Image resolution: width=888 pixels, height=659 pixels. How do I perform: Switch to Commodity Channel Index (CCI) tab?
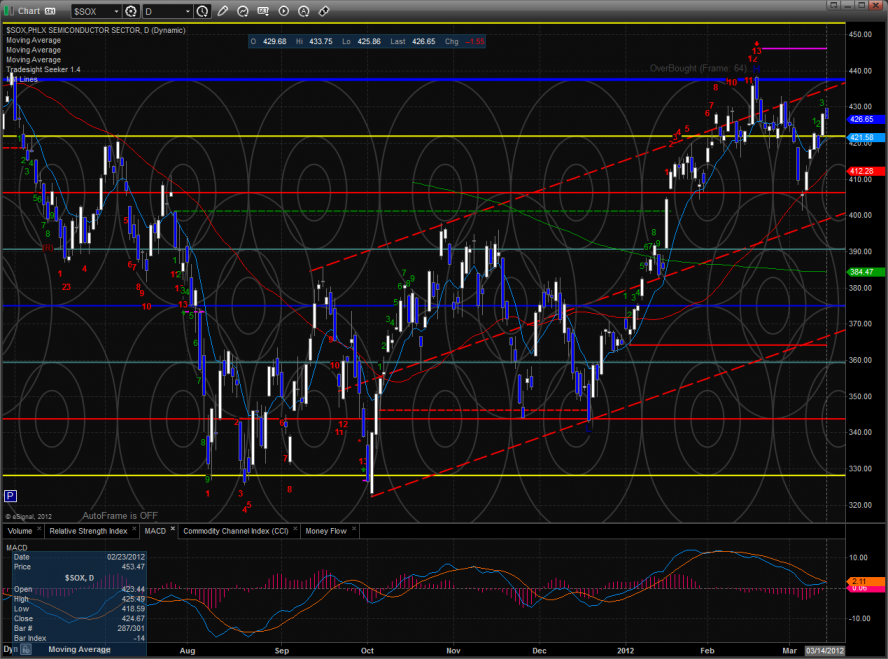click(x=236, y=531)
